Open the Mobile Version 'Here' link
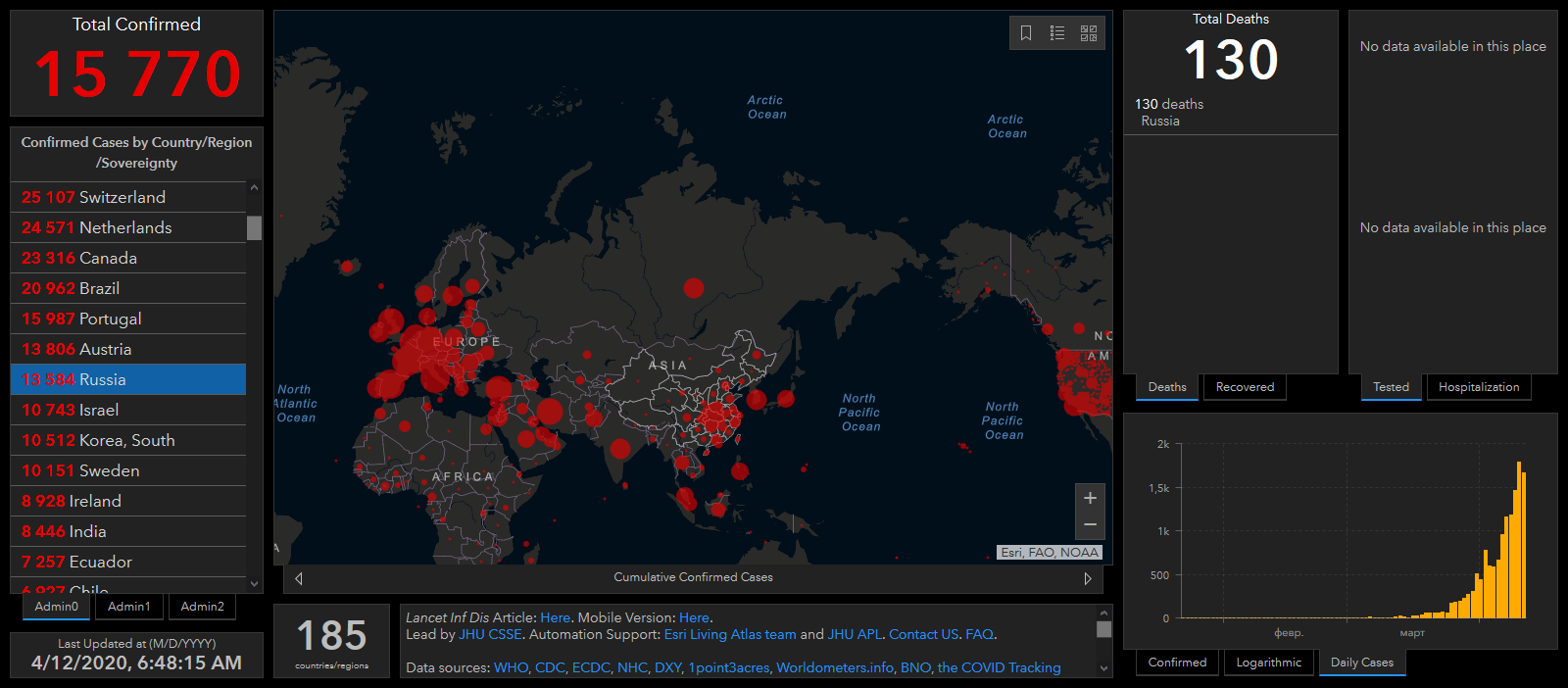 pos(694,617)
